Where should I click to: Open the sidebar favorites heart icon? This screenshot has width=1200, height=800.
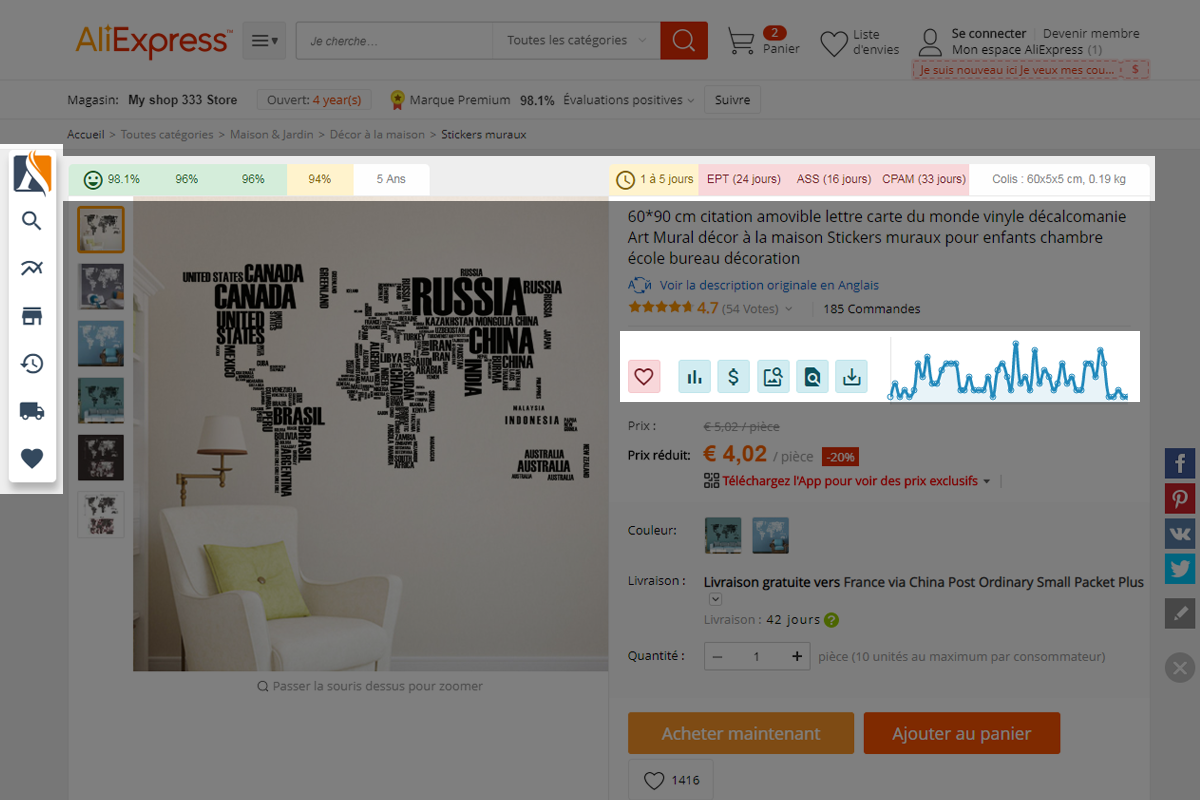pyautogui.click(x=32, y=458)
